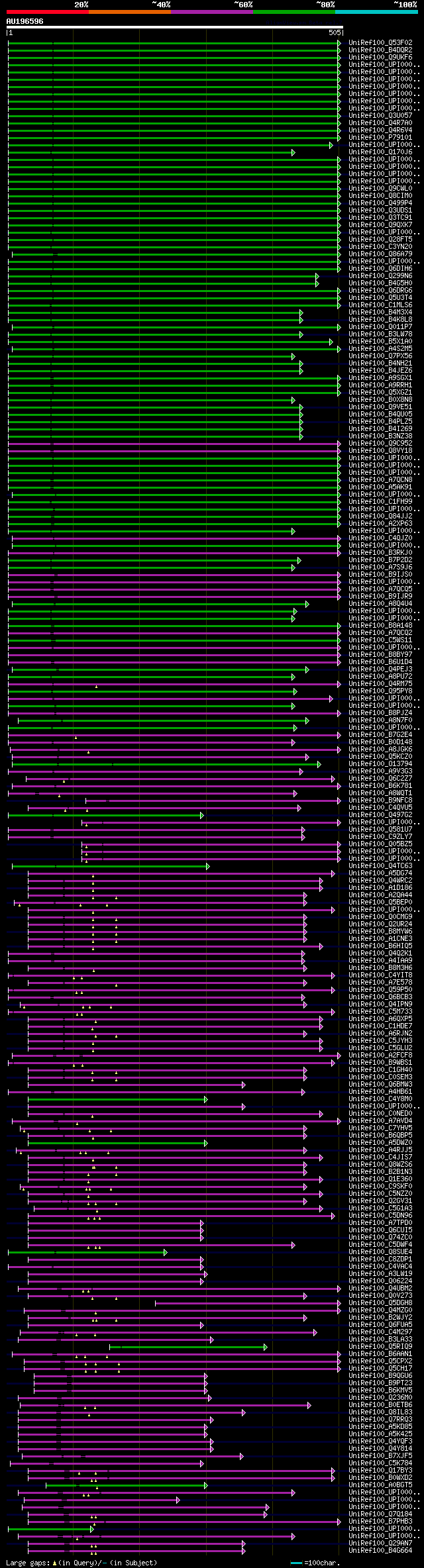The width and height of the screenshot is (424, 1568).
Task: Select label UniRef100_Q3TC91
Action: [380, 218]
